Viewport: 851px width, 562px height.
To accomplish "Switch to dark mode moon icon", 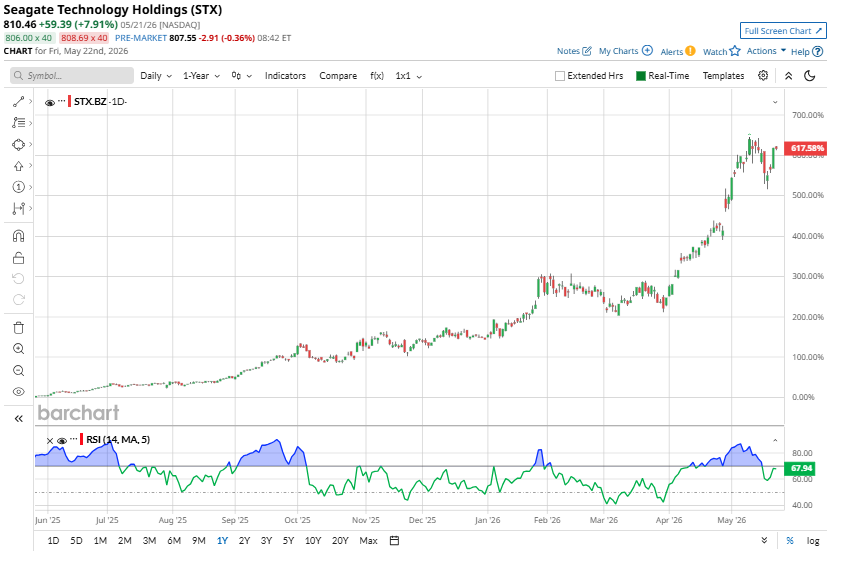I will click(x=810, y=76).
